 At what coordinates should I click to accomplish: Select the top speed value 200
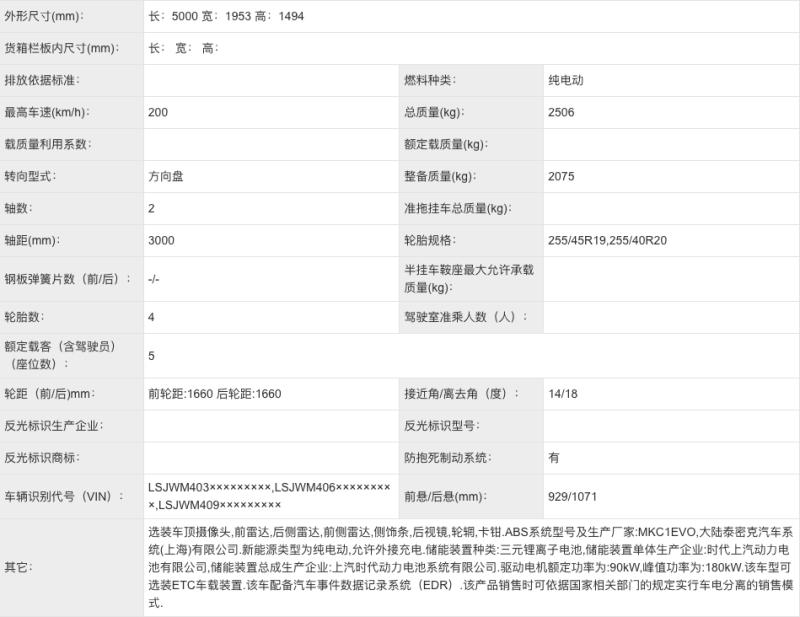(x=158, y=112)
